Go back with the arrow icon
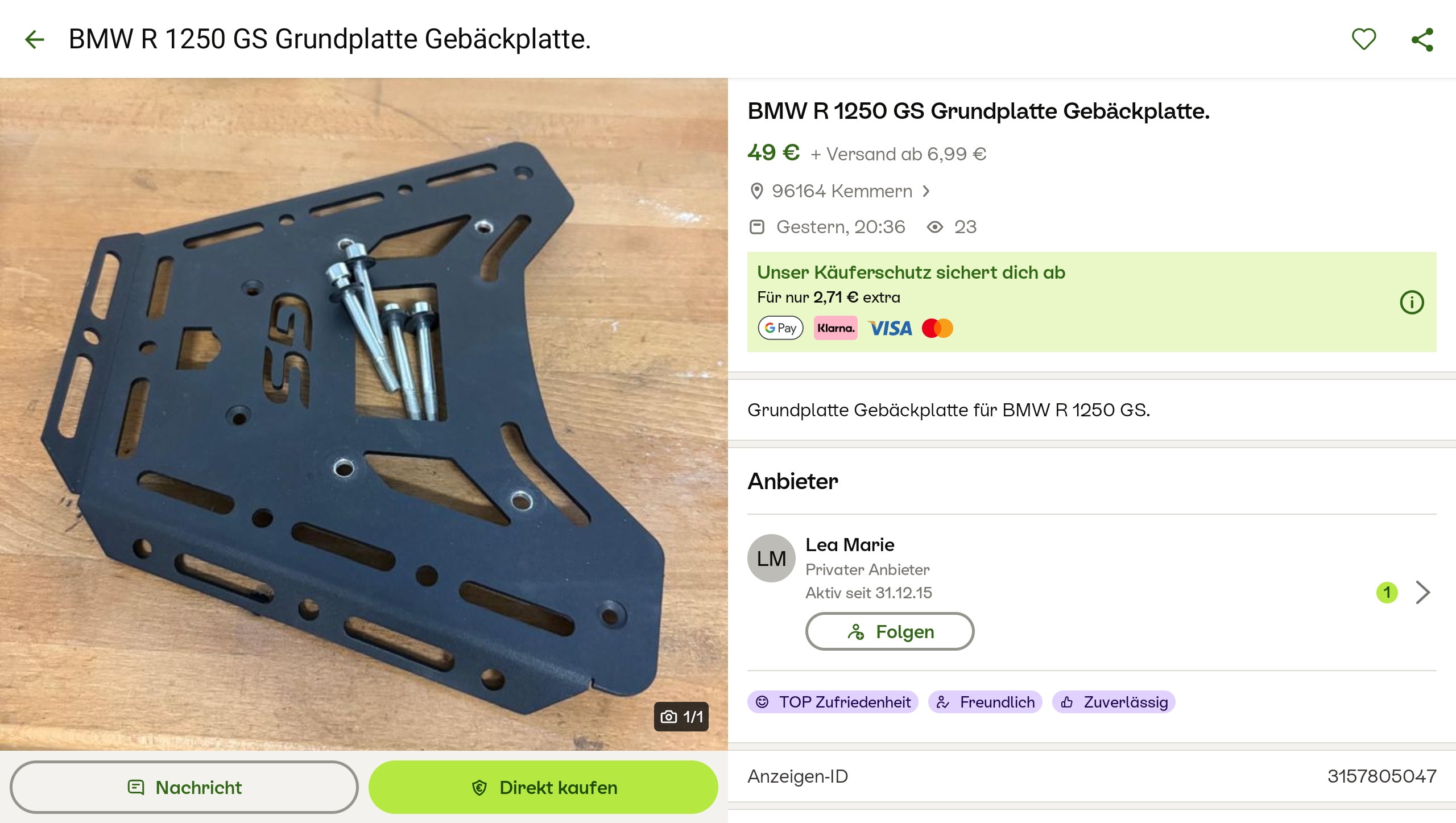The image size is (1456, 823). [35, 39]
